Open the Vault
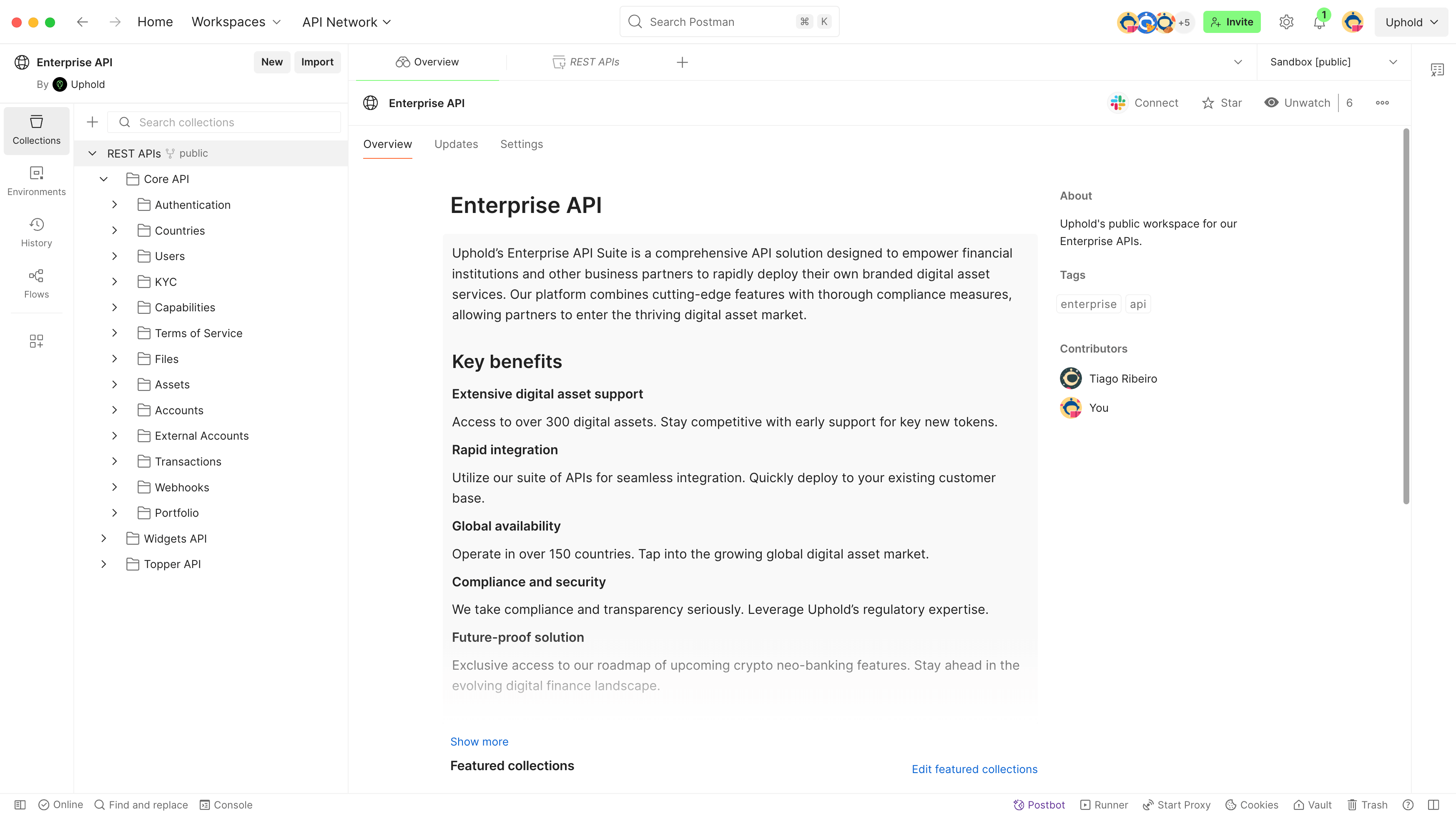 click(x=1313, y=805)
